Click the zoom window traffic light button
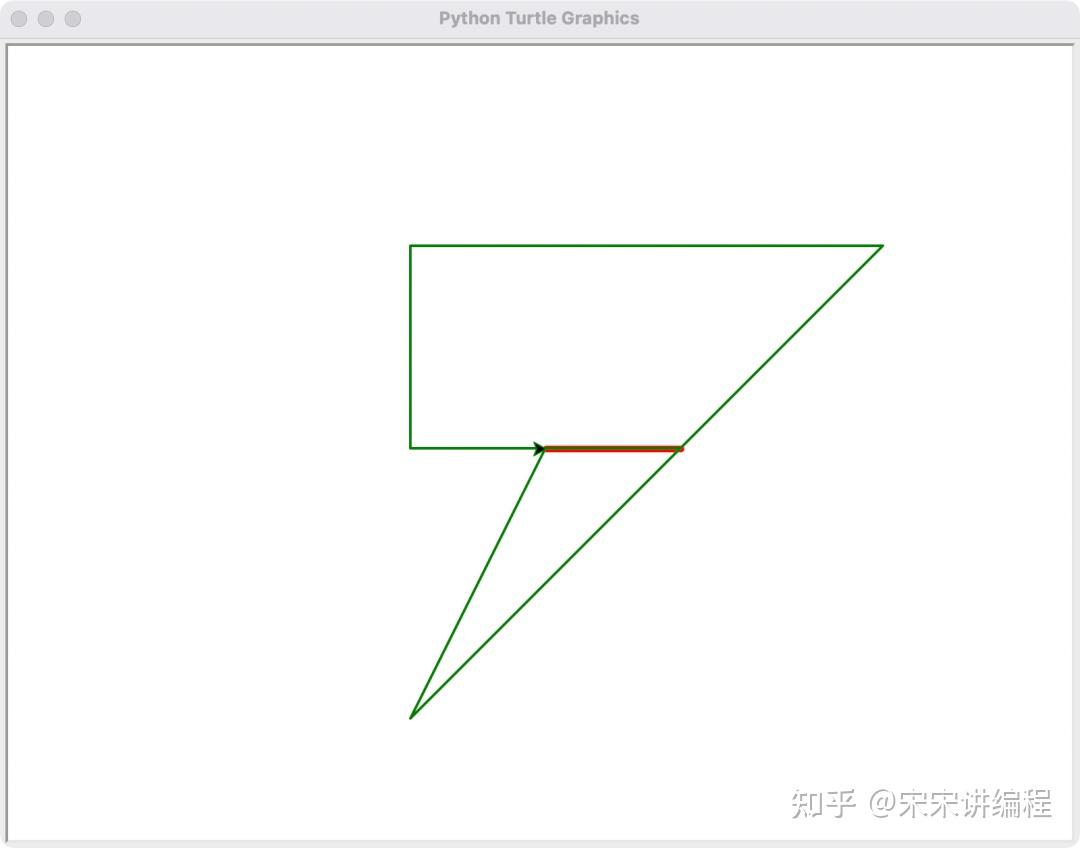Viewport: 1080px width, 848px height. tap(72, 18)
